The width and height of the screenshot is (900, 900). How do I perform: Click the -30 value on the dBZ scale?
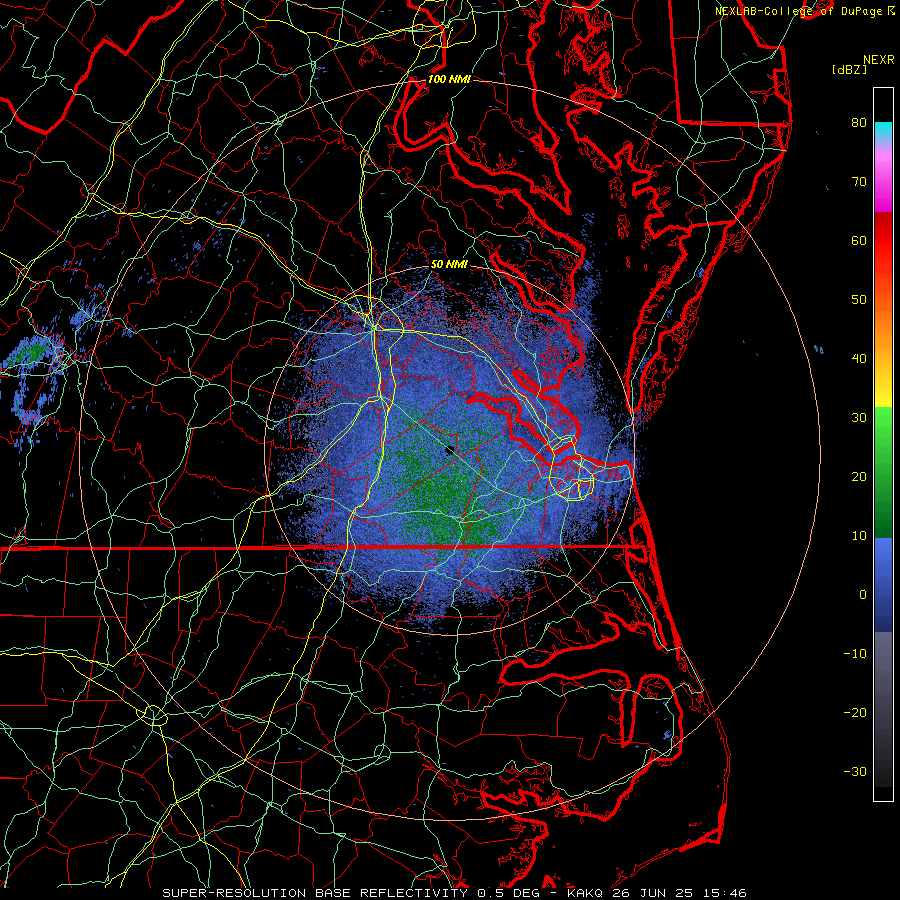tap(855, 772)
